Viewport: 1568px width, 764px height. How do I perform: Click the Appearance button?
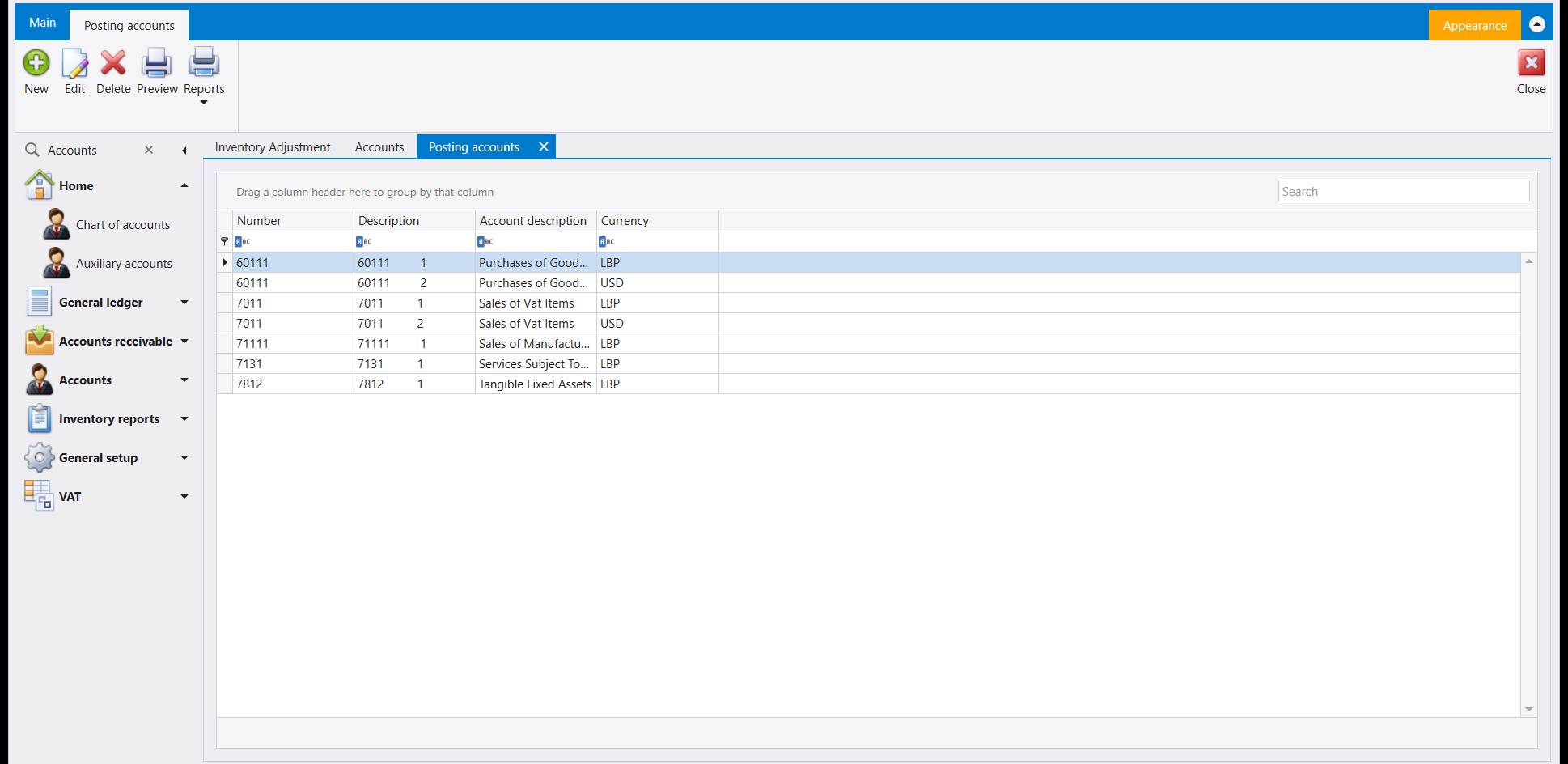[1475, 25]
